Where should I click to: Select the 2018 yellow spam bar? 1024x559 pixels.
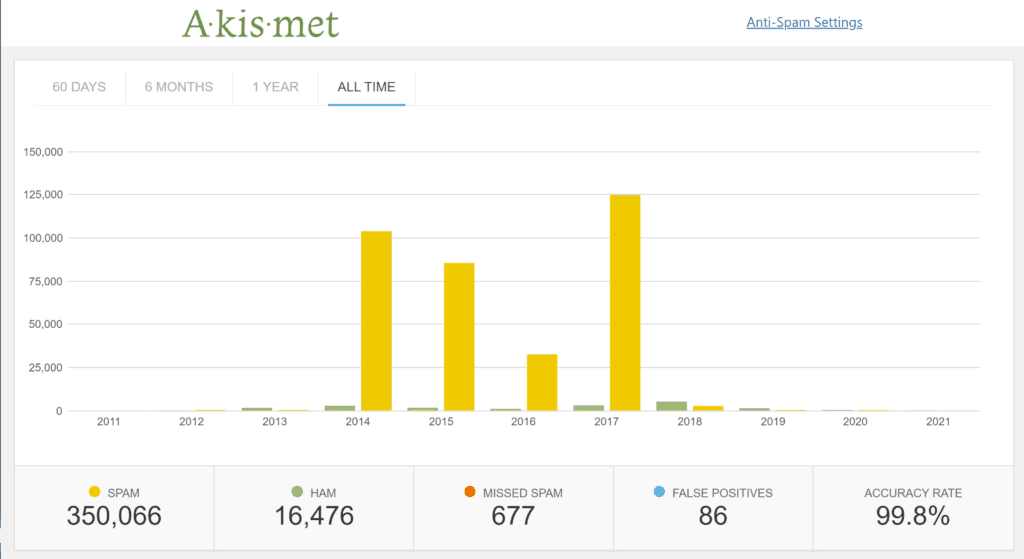click(x=708, y=408)
